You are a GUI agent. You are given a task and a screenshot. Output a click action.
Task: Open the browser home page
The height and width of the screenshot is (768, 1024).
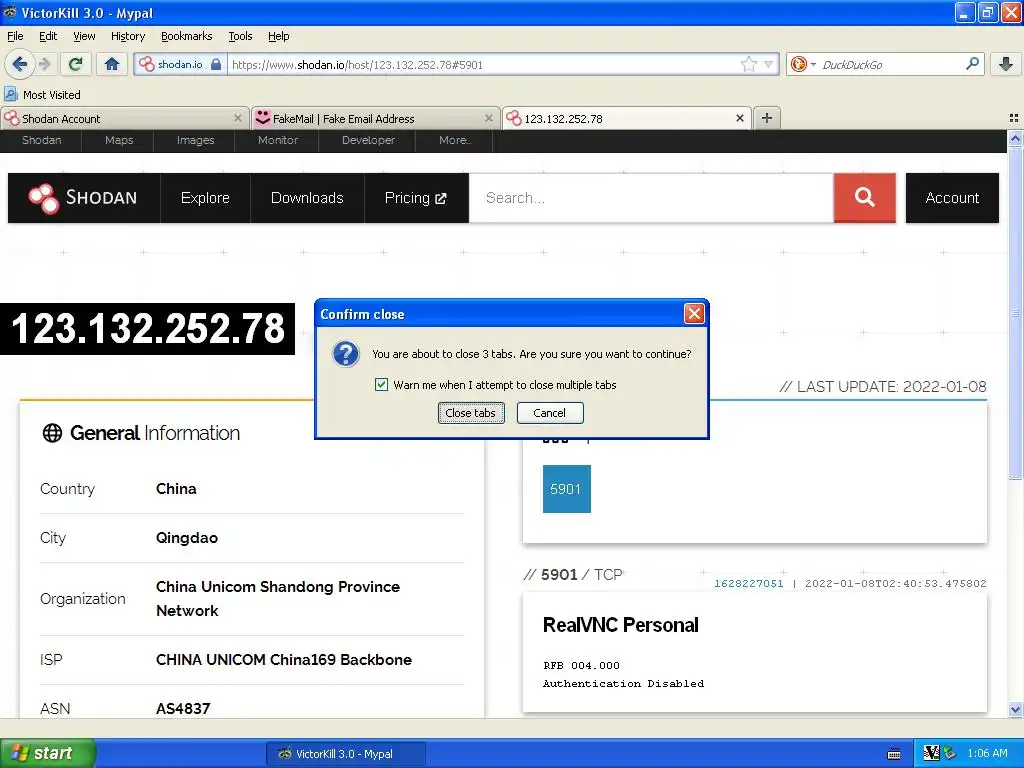(x=112, y=64)
